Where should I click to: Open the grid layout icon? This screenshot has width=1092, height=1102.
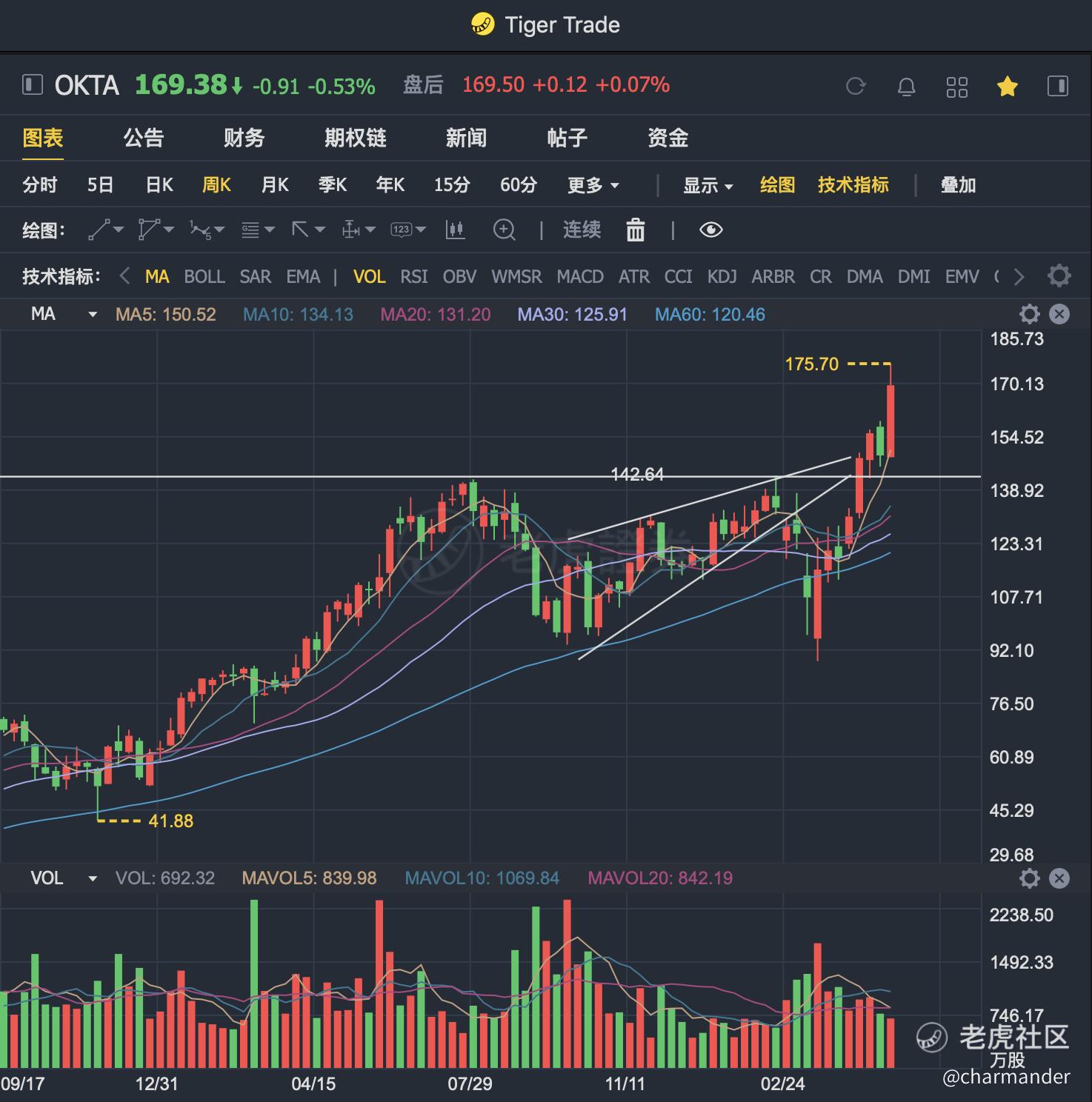957,87
